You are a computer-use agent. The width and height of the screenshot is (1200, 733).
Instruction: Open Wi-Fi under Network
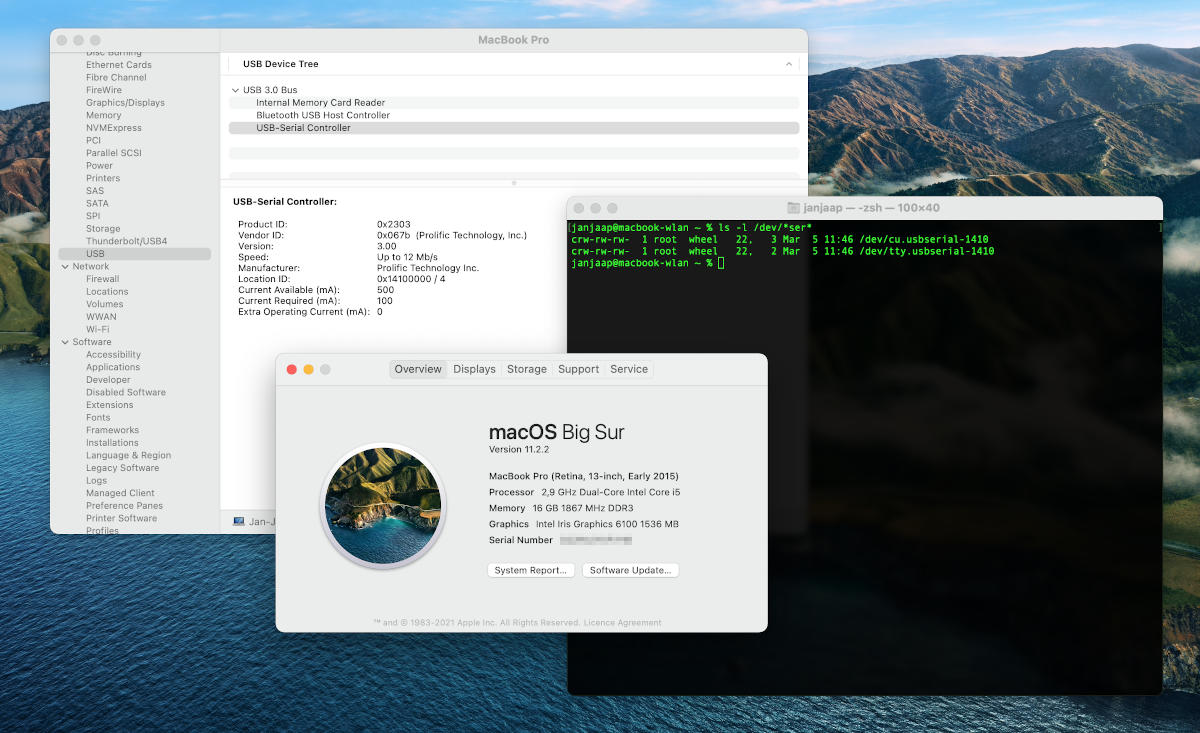[98, 329]
